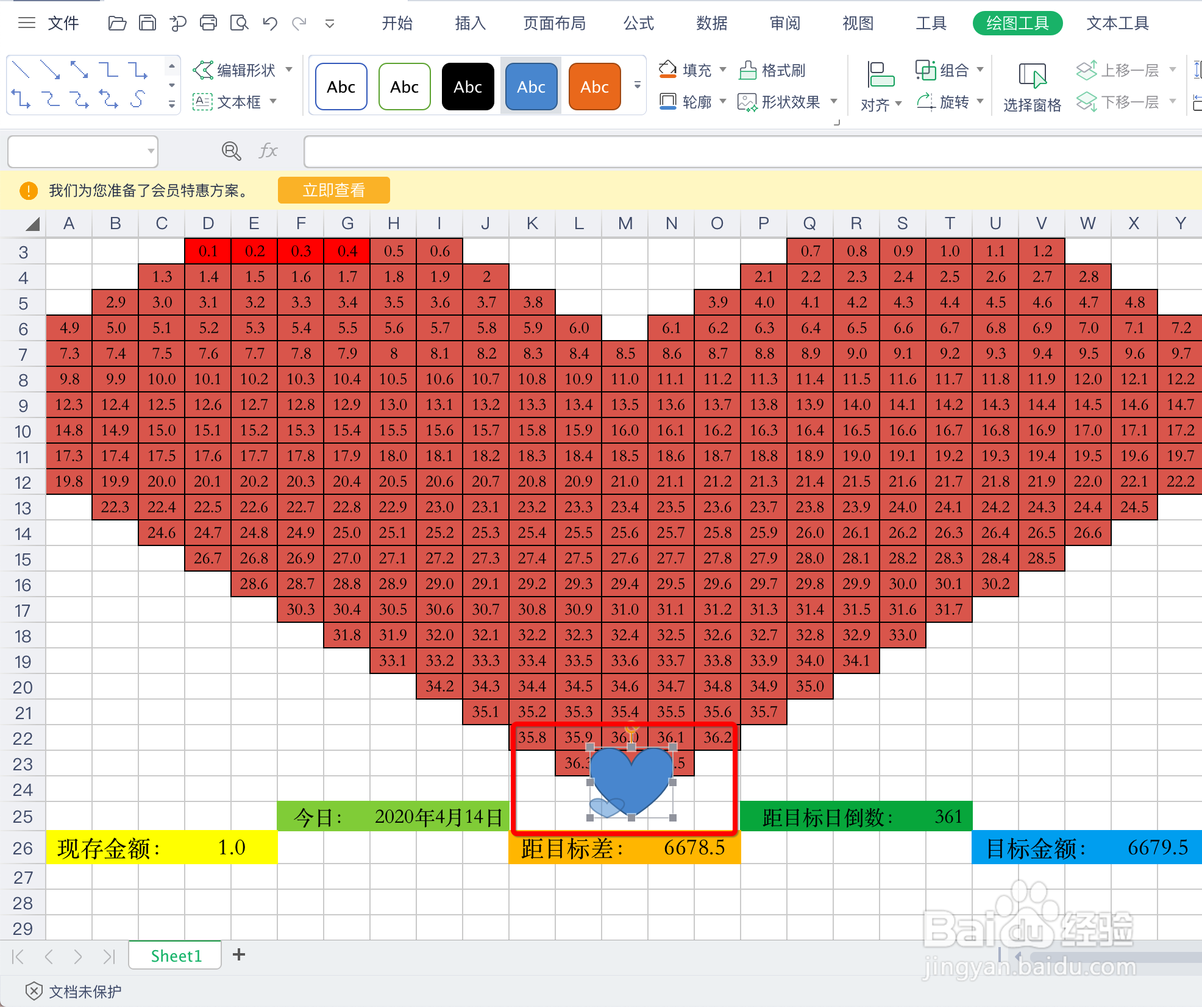Add a new sheet with plus button
This screenshot has width=1202, height=1008.
coord(239,954)
